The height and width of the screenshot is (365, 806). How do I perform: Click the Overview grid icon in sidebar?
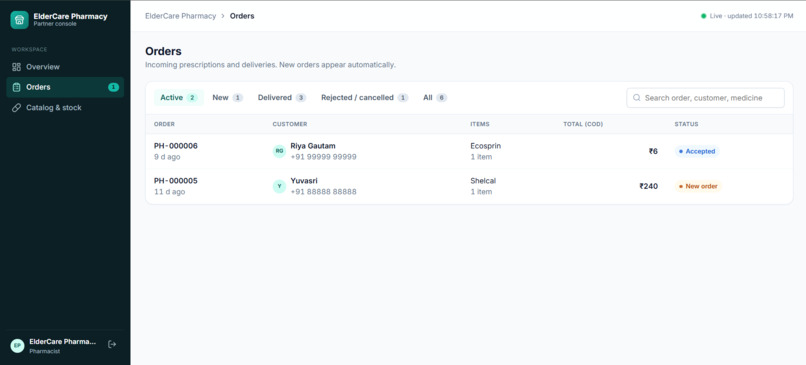click(x=16, y=67)
